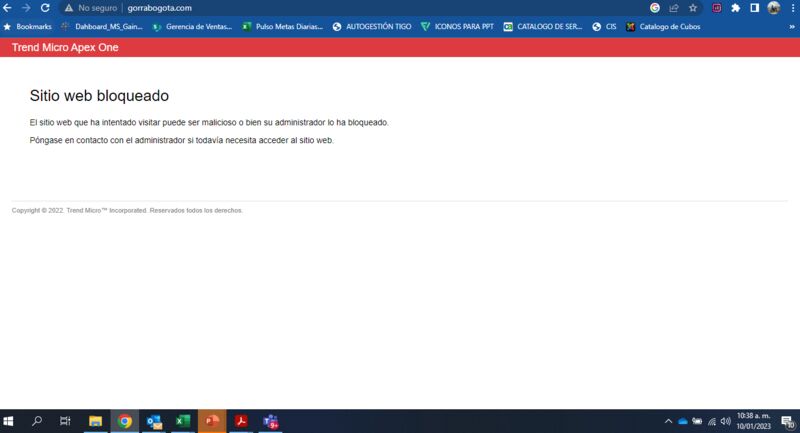Show hidden system tray icons

pos(668,421)
